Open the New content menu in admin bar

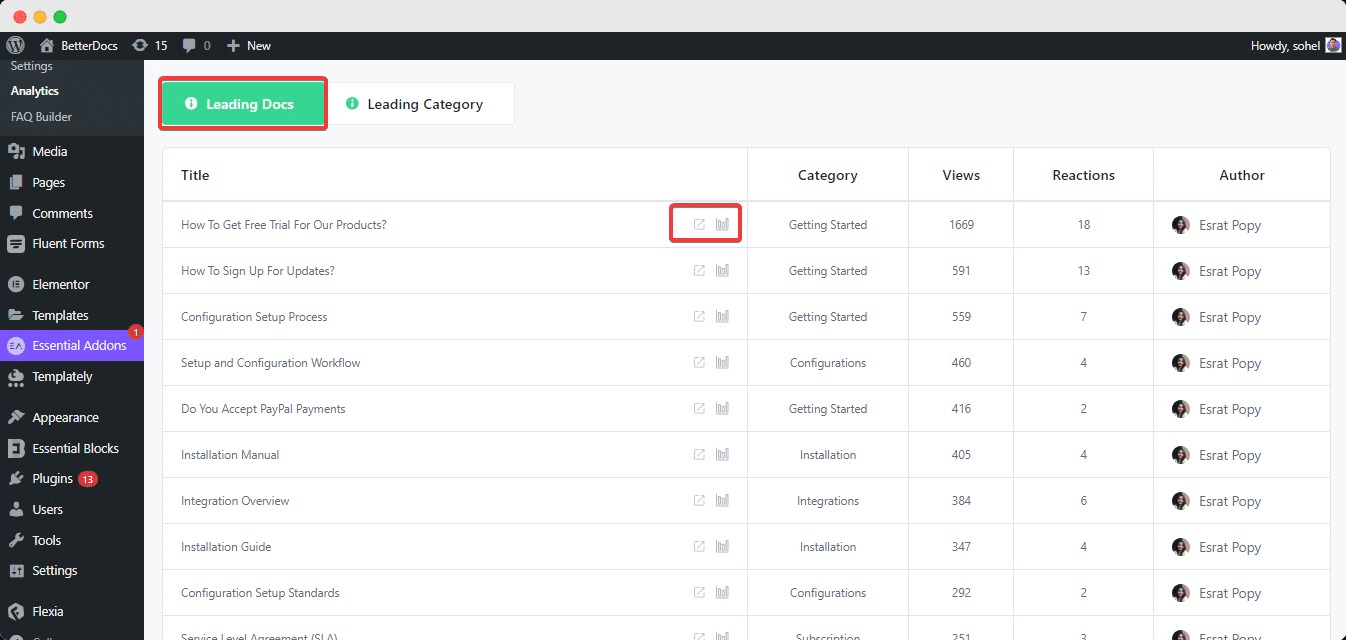pos(249,45)
